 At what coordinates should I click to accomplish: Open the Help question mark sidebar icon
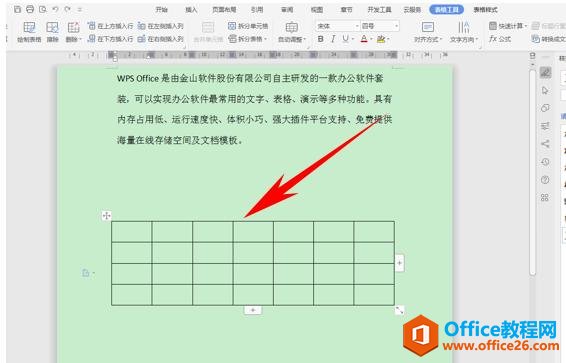click(x=545, y=179)
